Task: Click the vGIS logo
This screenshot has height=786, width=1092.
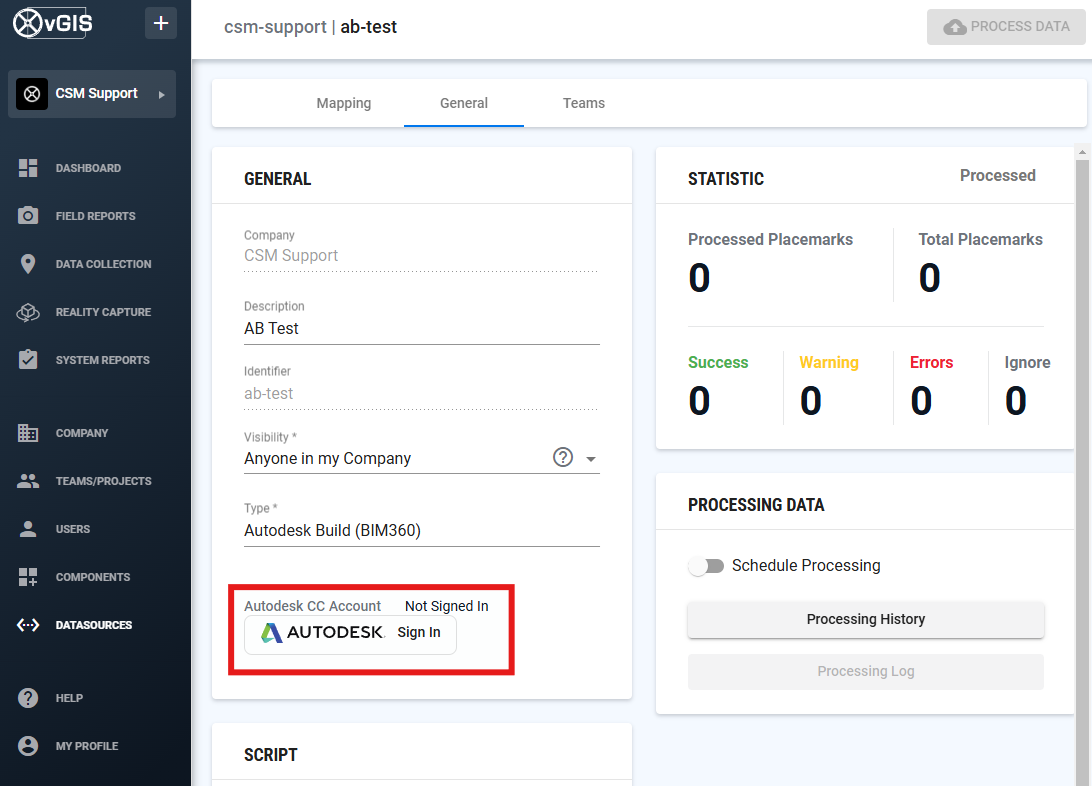Action: [x=53, y=23]
